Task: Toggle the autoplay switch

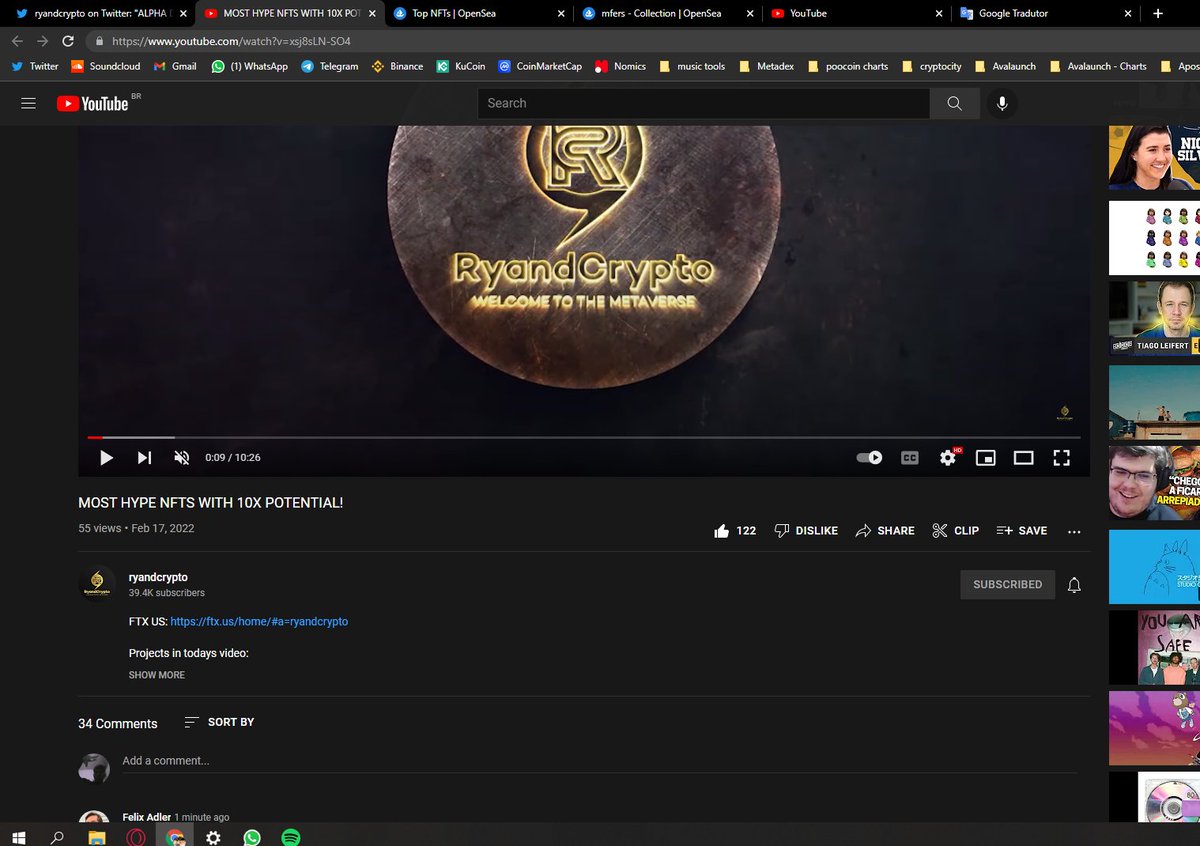Action: [869, 457]
